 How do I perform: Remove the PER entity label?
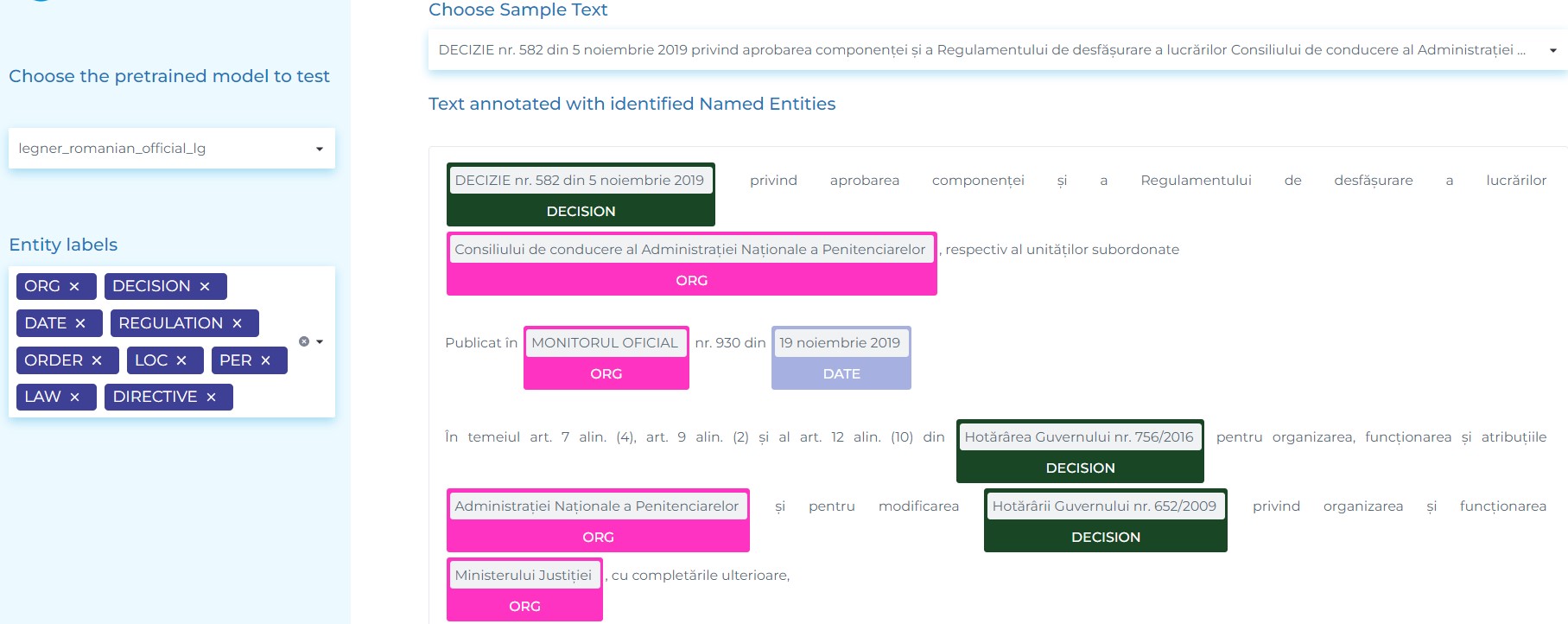[x=265, y=360]
